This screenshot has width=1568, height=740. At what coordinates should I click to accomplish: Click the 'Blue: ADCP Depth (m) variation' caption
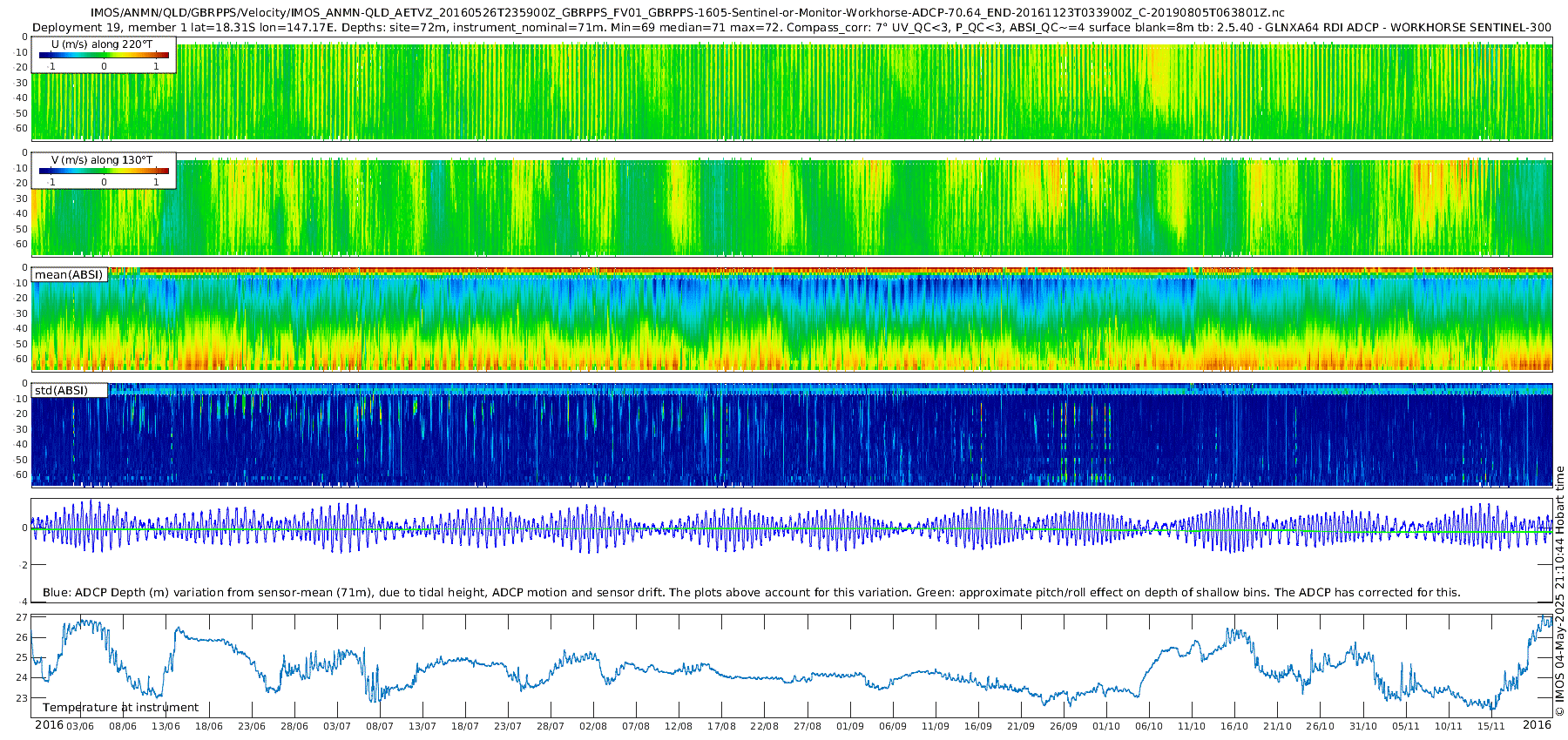tap(751, 593)
